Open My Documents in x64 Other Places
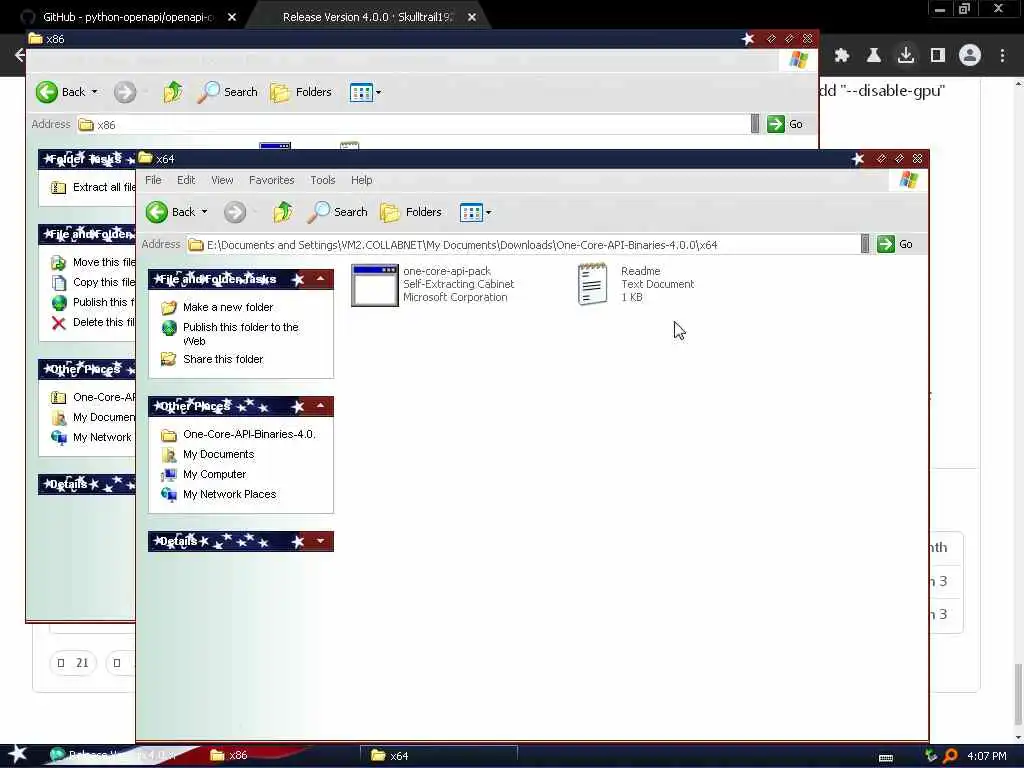The image size is (1024, 768). (218, 455)
